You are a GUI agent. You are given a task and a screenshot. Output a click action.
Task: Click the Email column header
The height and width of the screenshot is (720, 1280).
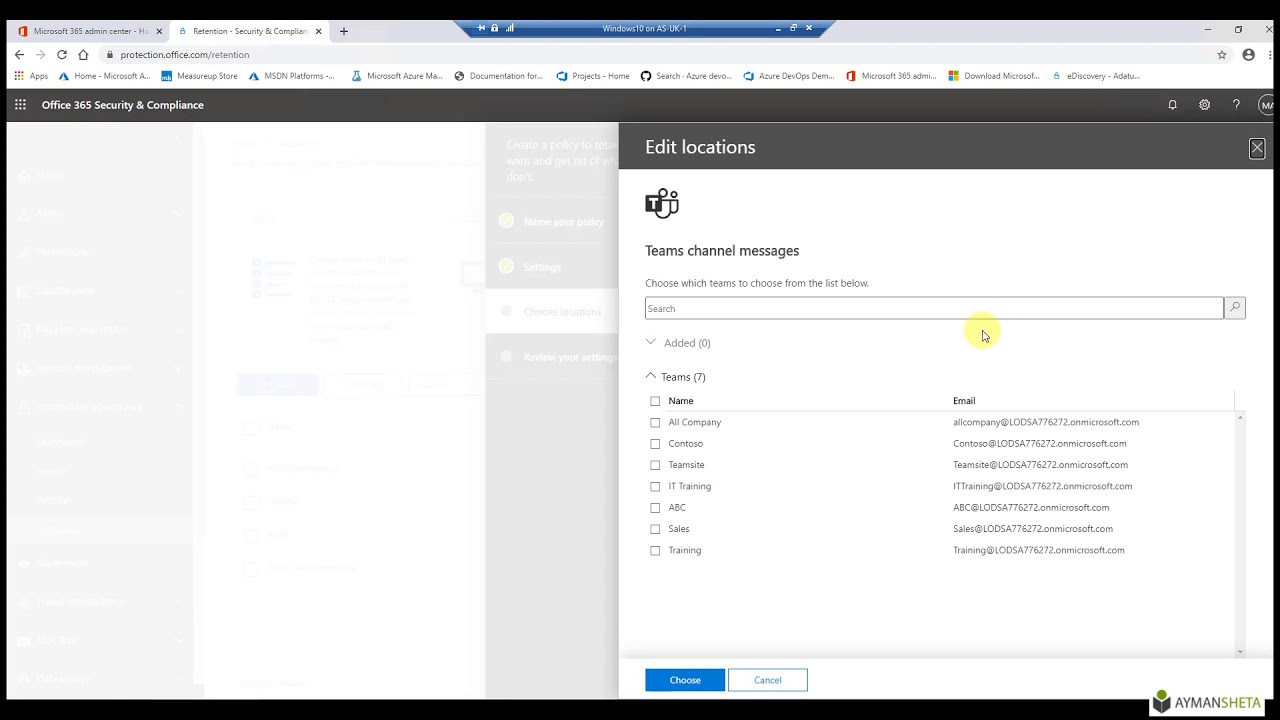pyautogui.click(x=964, y=401)
